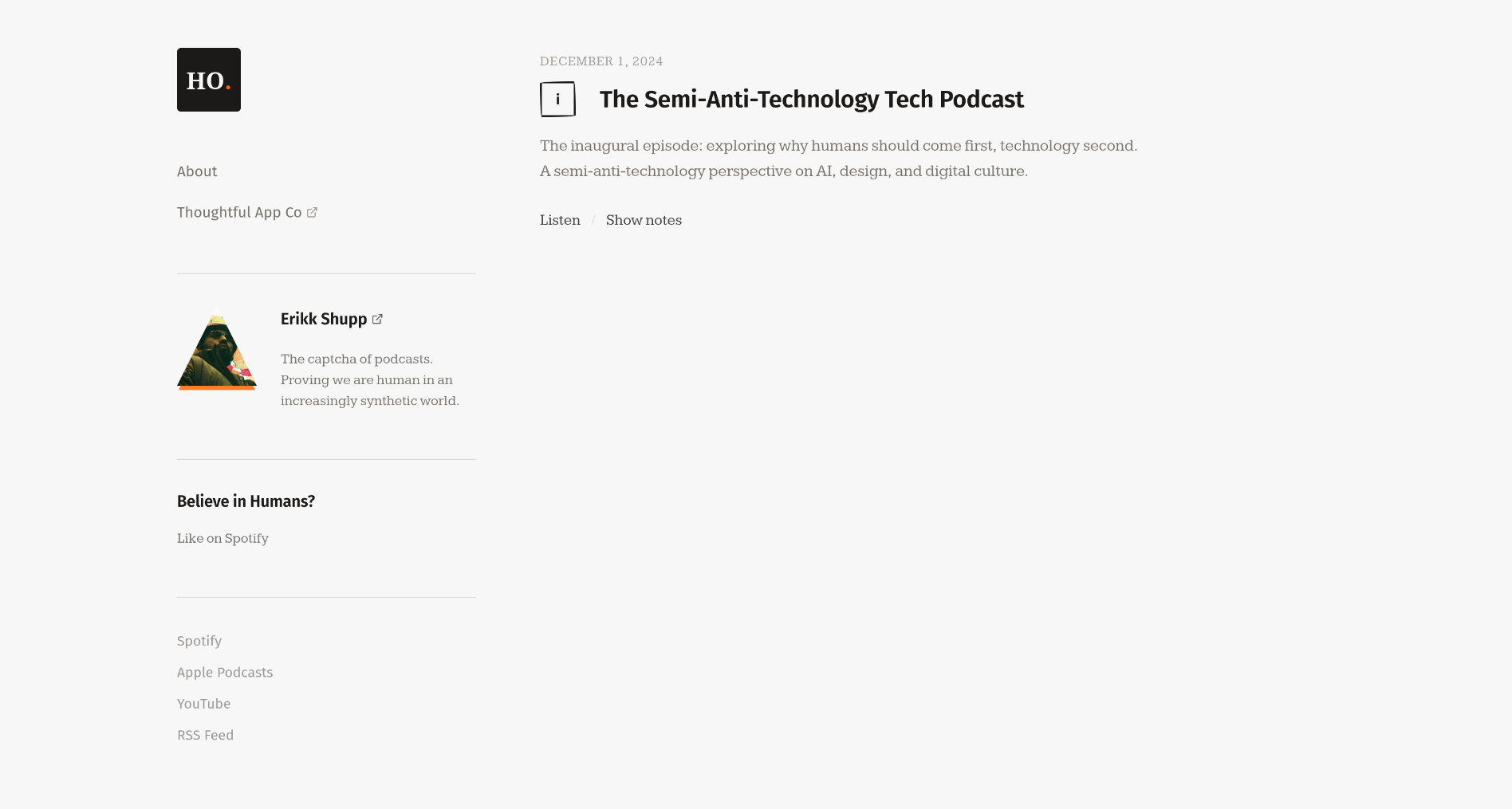Click the Believe in Humans? heading
1512x809 pixels.
pyautogui.click(x=246, y=501)
